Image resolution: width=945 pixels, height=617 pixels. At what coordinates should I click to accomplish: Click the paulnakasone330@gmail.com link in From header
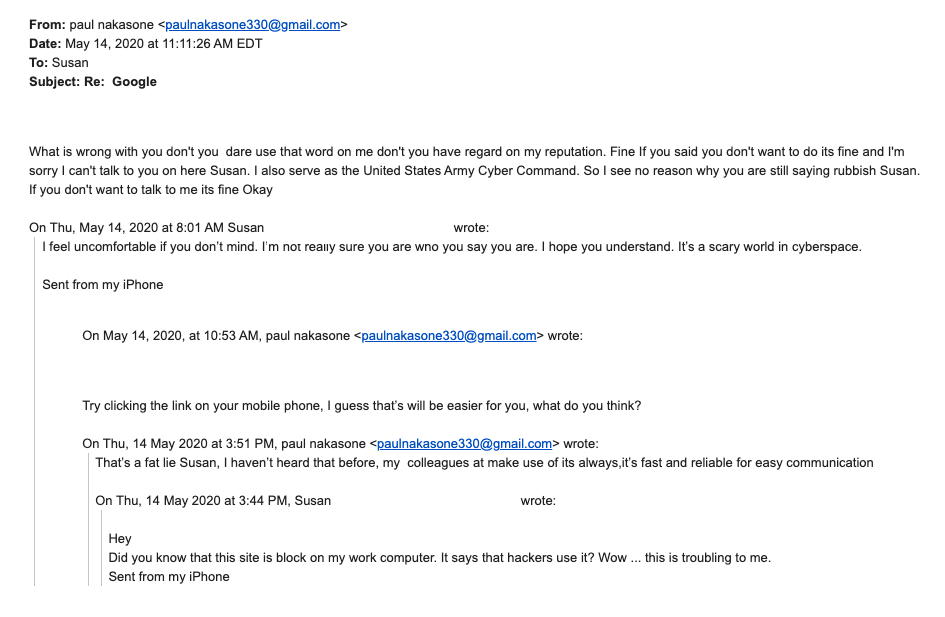click(253, 25)
